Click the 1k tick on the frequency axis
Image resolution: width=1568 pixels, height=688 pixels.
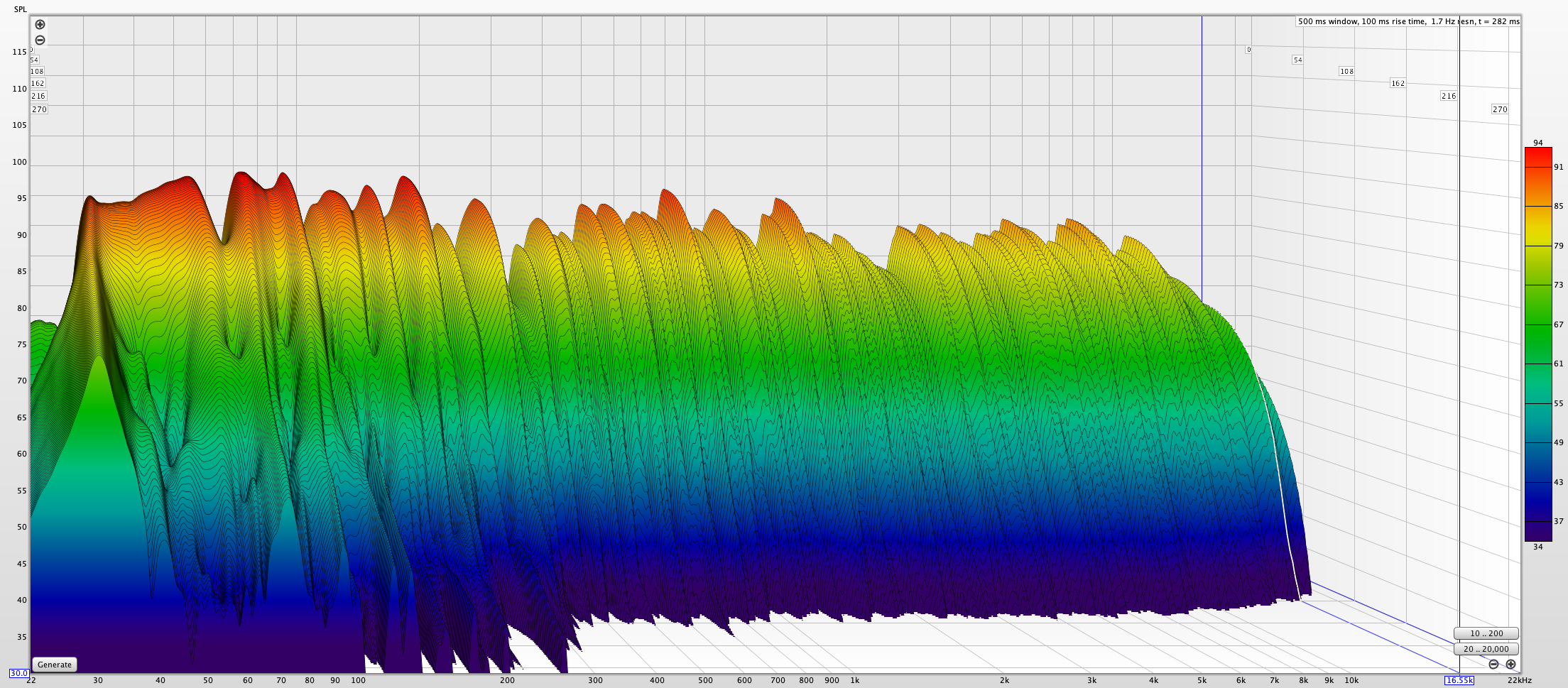tap(855, 680)
